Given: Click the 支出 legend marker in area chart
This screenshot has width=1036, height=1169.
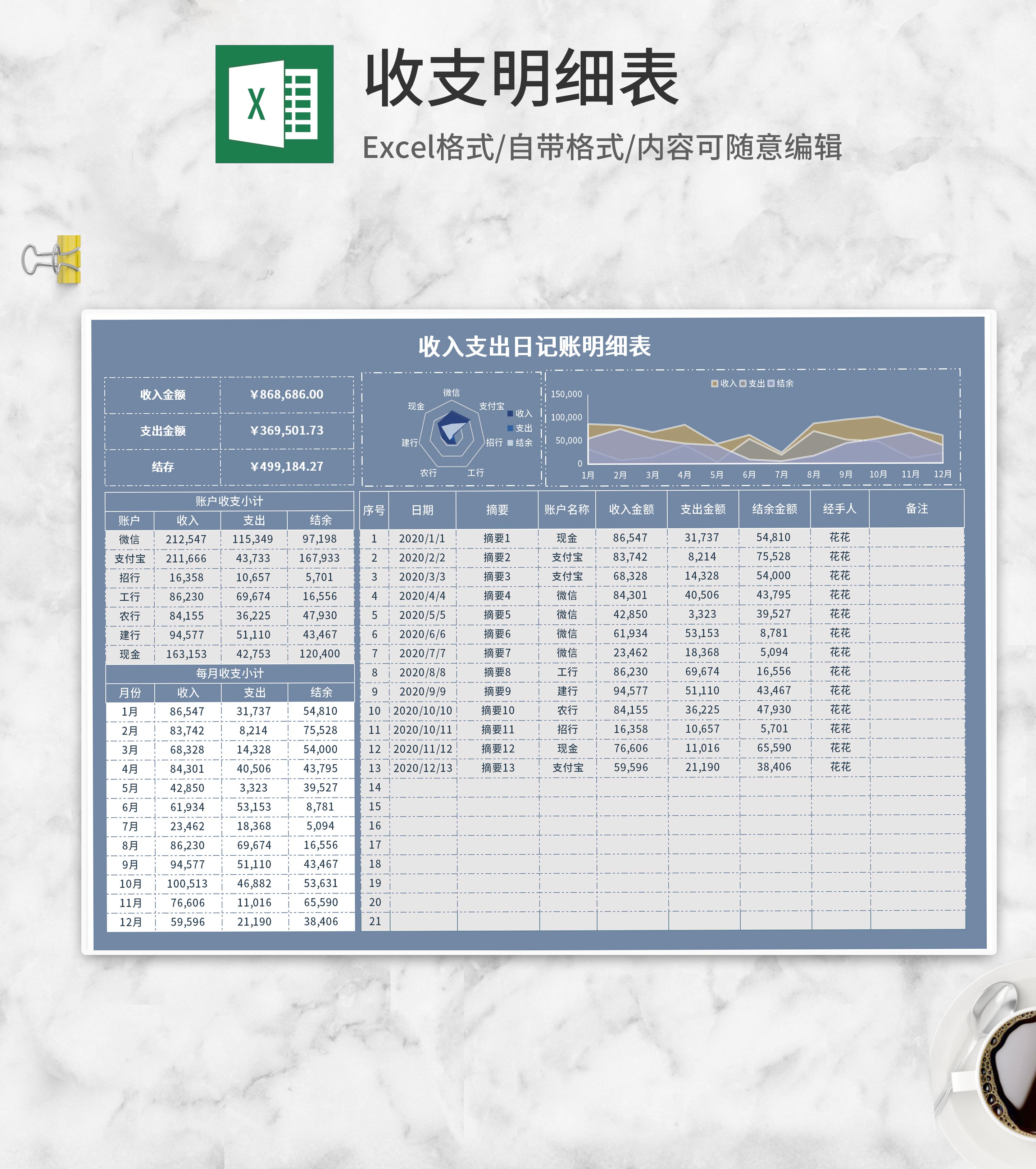Looking at the screenshot, I should pos(742,383).
